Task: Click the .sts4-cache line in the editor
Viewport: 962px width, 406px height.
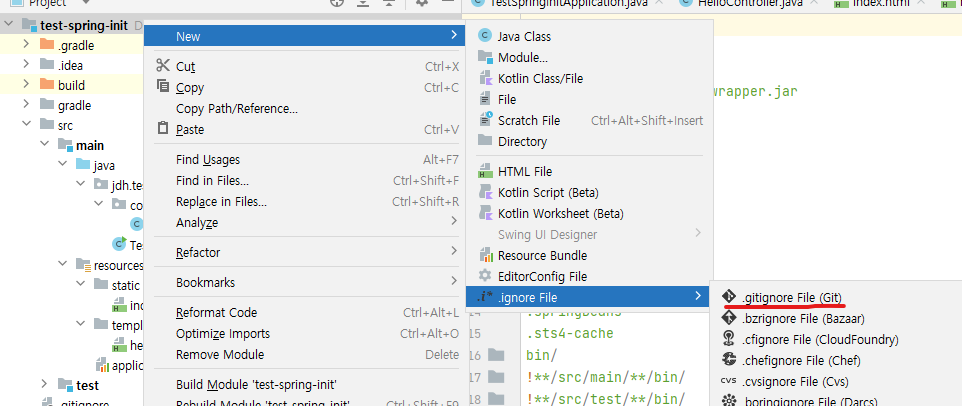Action: [569, 334]
